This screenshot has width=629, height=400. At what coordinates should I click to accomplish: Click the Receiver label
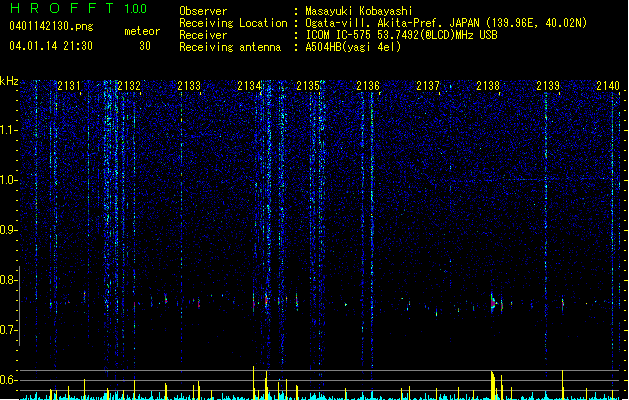point(203,35)
